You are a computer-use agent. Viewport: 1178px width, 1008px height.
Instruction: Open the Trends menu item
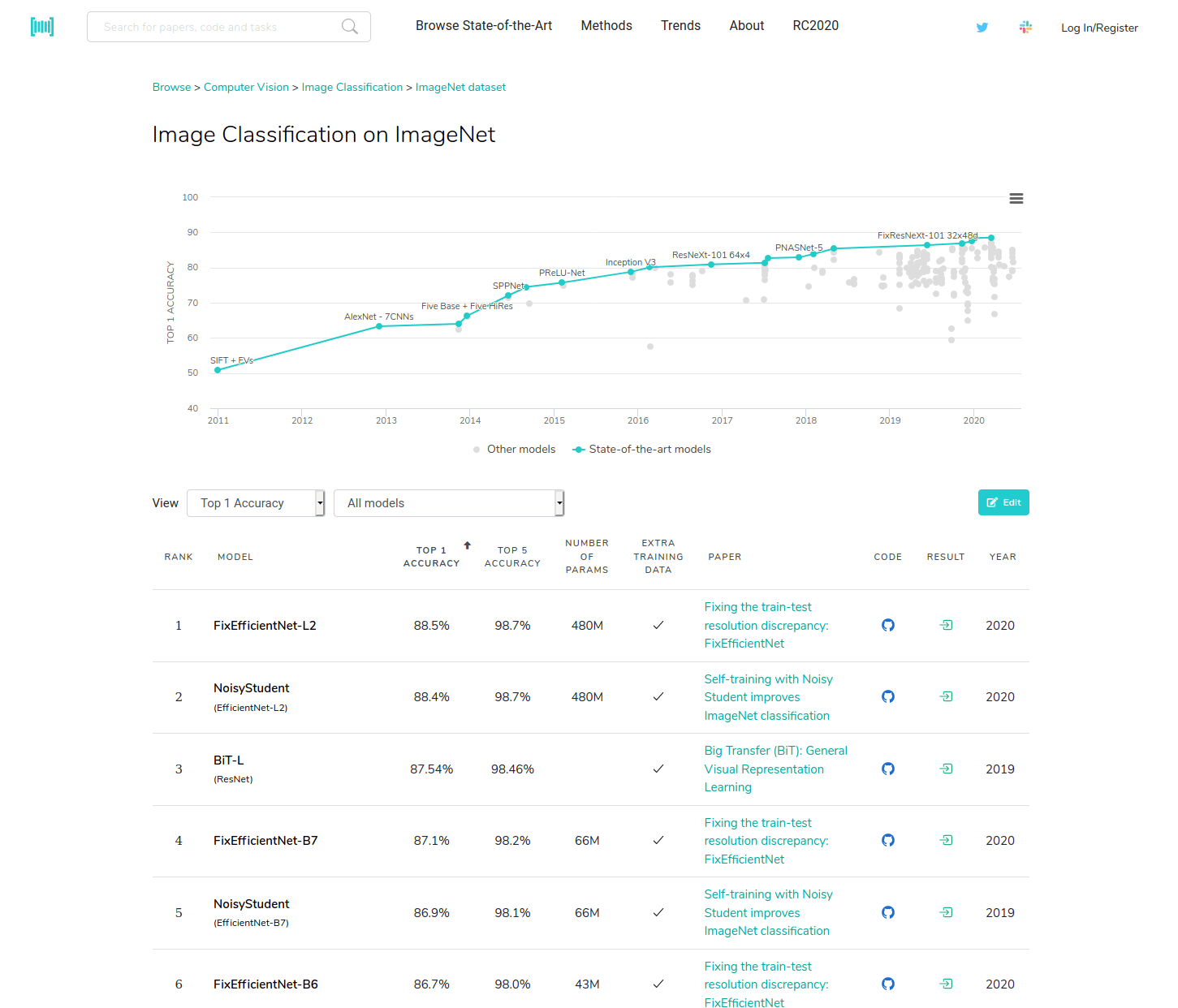(680, 26)
